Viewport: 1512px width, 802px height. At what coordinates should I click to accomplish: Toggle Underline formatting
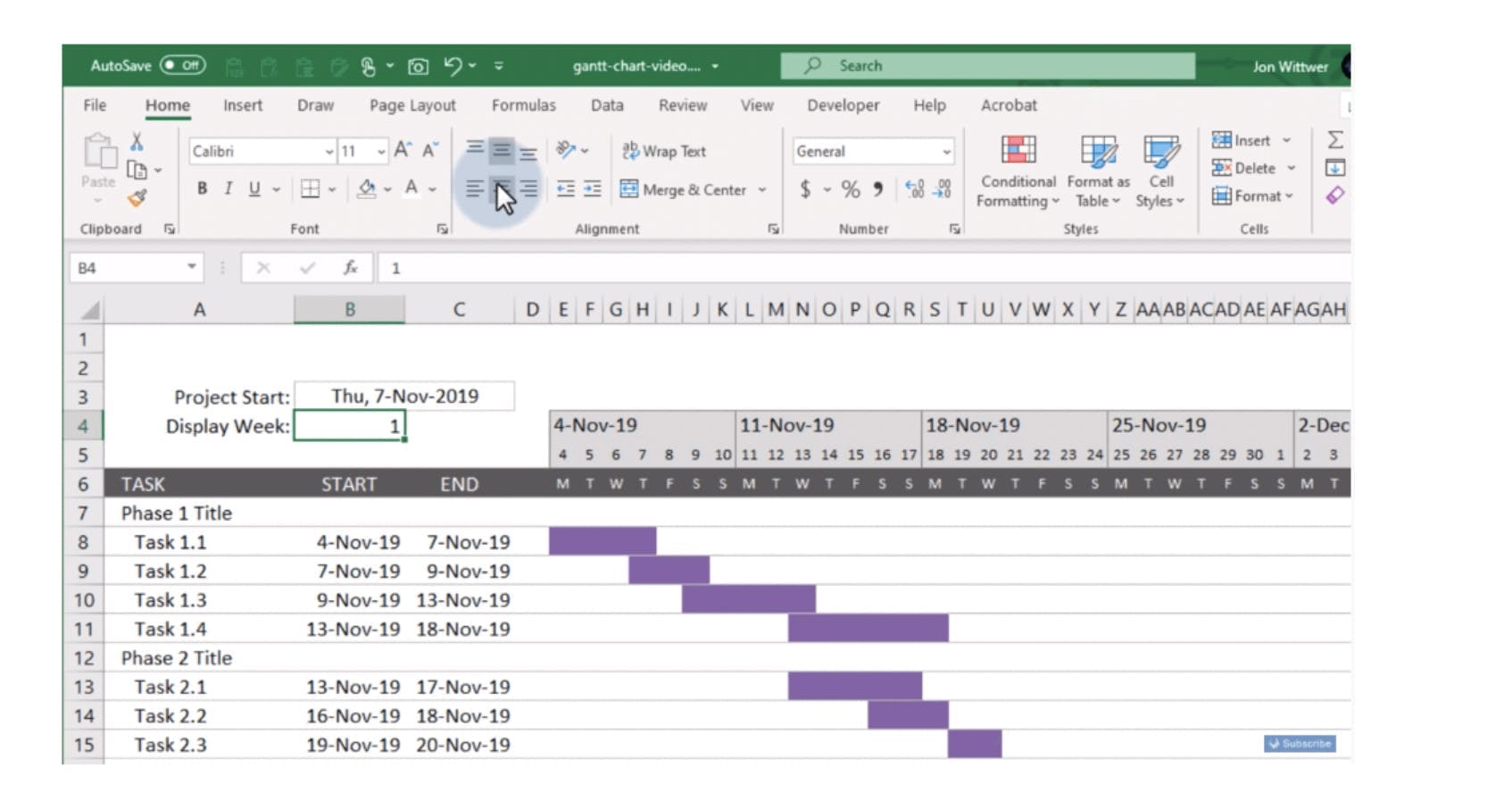(x=254, y=188)
